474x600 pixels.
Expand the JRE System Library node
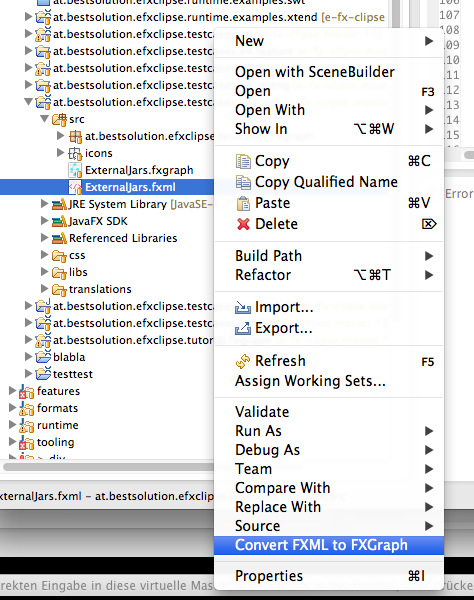pos(45,204)
